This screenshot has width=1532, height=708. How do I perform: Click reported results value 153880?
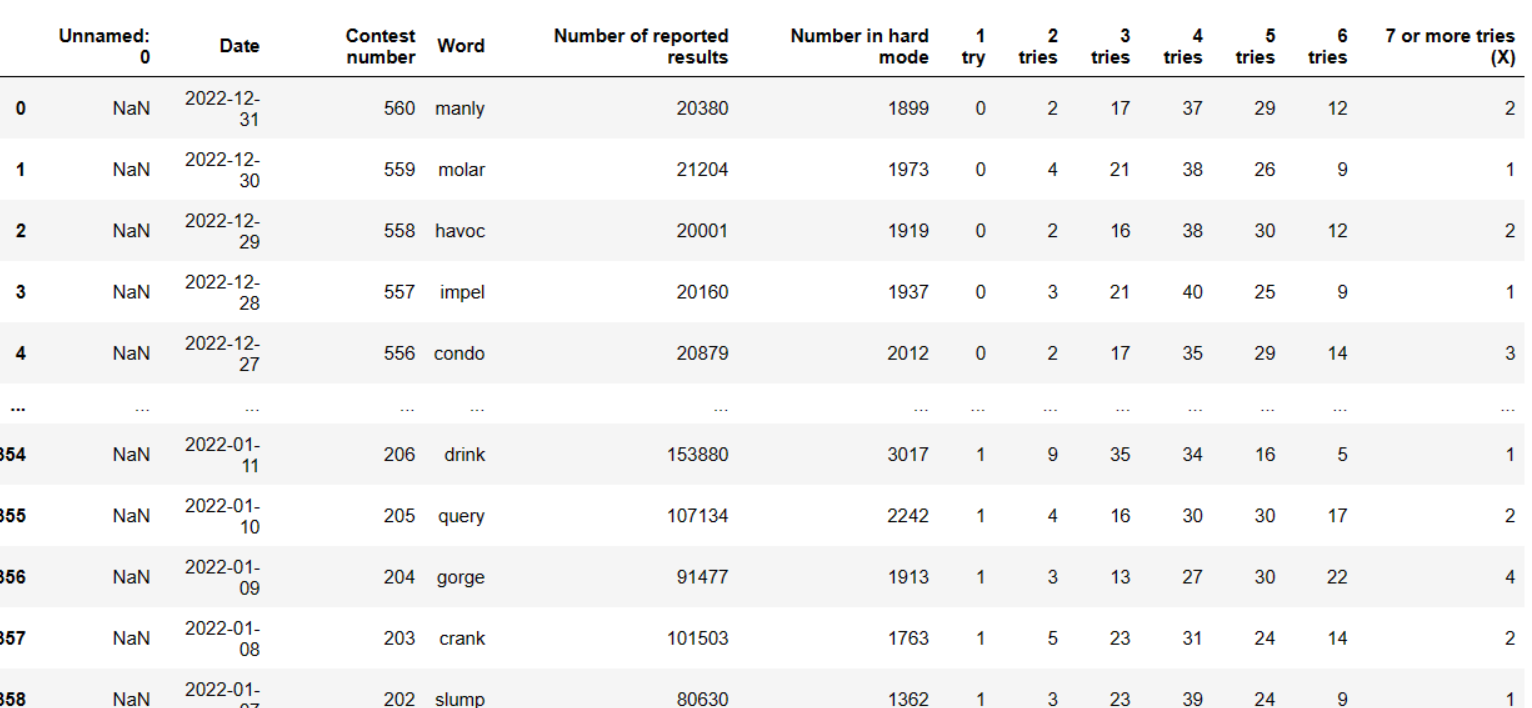coord(697,455)
